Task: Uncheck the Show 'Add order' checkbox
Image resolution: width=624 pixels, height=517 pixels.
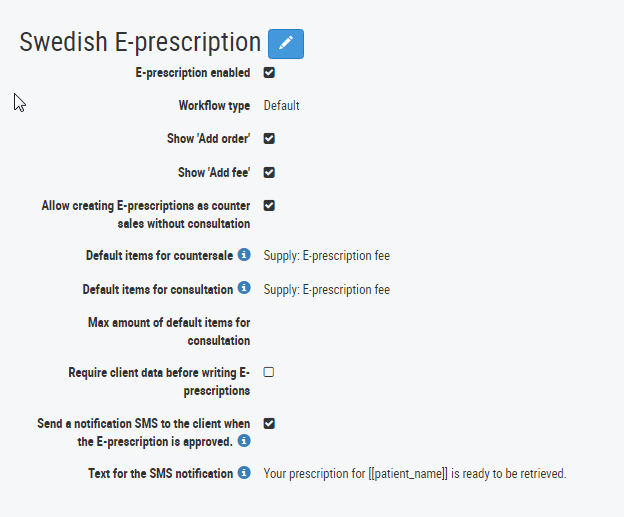Action: click(269, 138)
